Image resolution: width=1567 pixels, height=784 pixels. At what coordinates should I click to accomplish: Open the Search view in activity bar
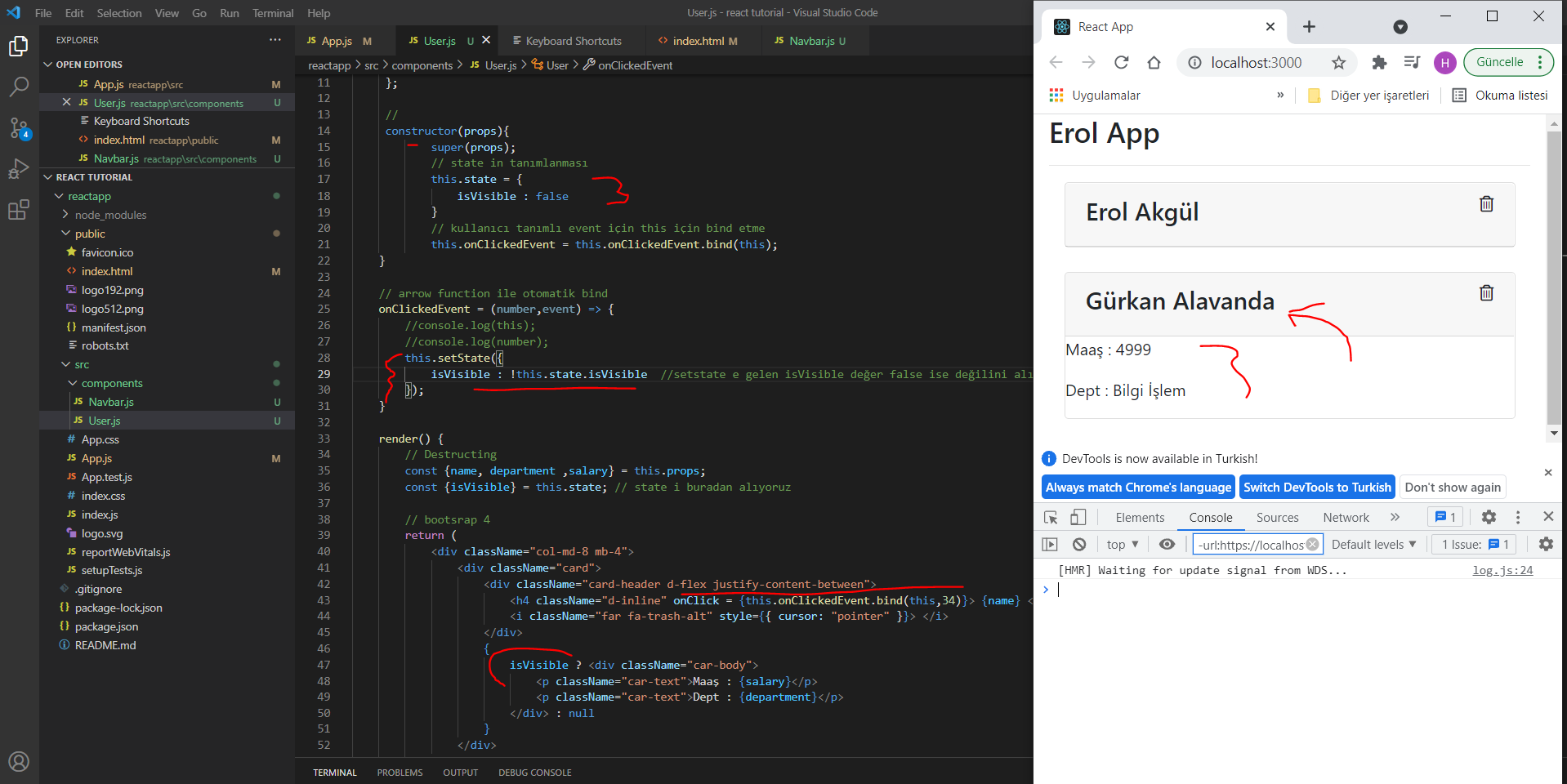(x=19, y=87)
